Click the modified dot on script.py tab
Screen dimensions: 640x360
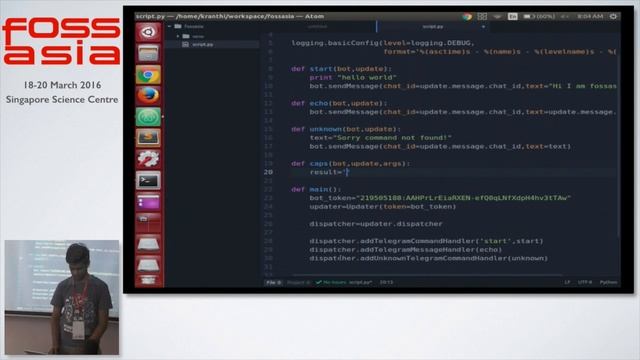[x=483, y=27]
